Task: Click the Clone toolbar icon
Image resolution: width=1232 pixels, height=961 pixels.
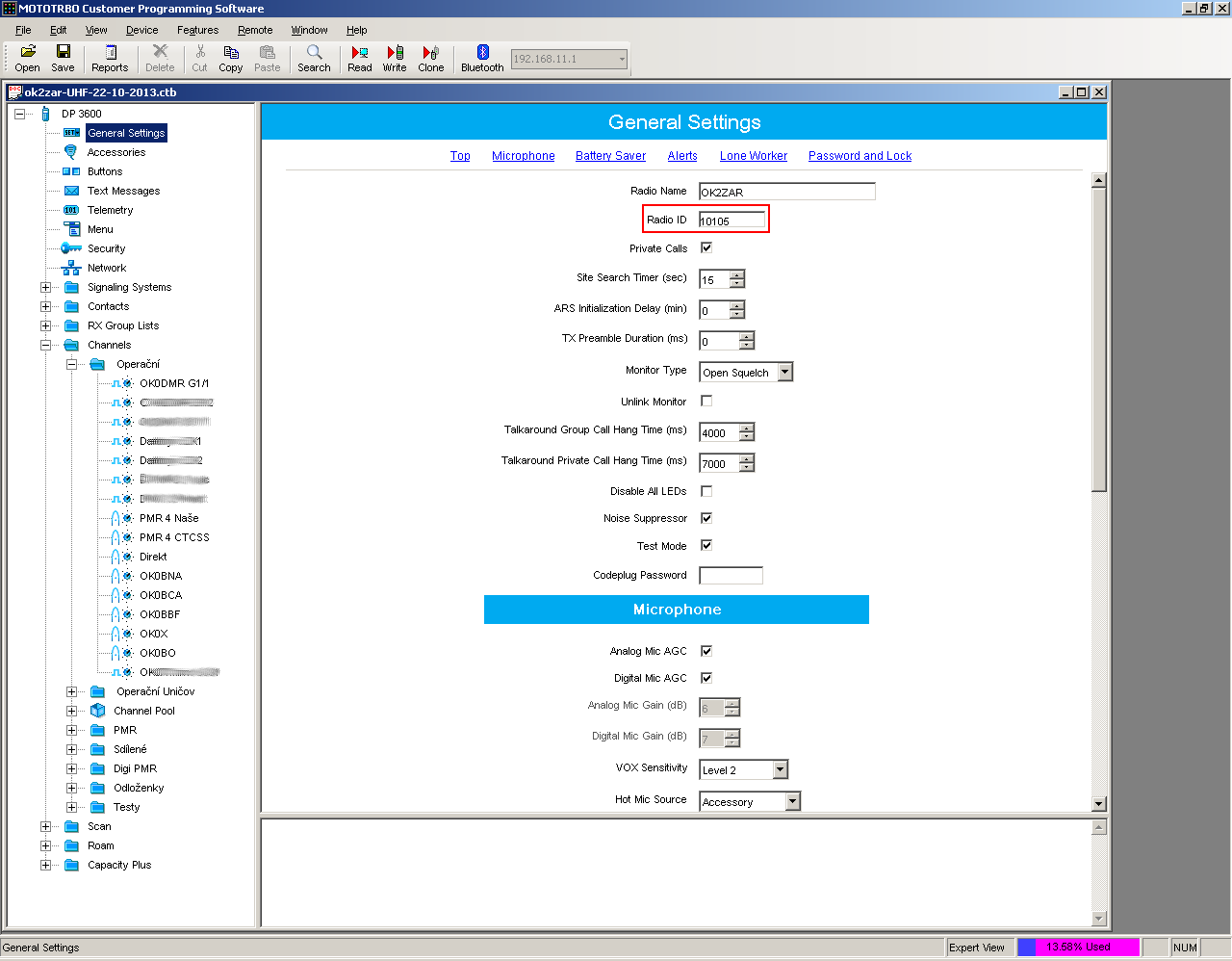Action: (x=431, y=58)
